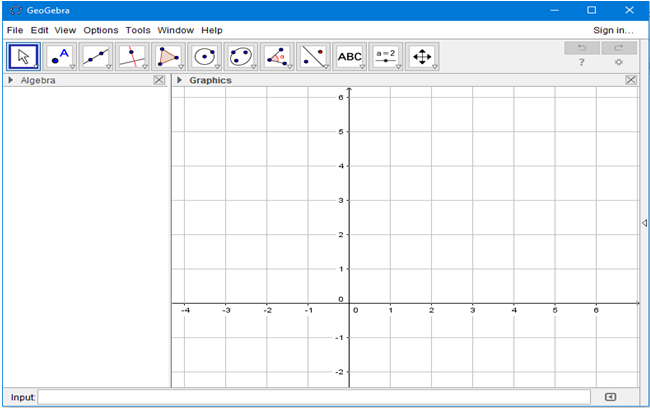Image resolution: width=650 pixels, height=408 pixels.
Task: Open the Tools menu
Action: click(x=138, y=30)
